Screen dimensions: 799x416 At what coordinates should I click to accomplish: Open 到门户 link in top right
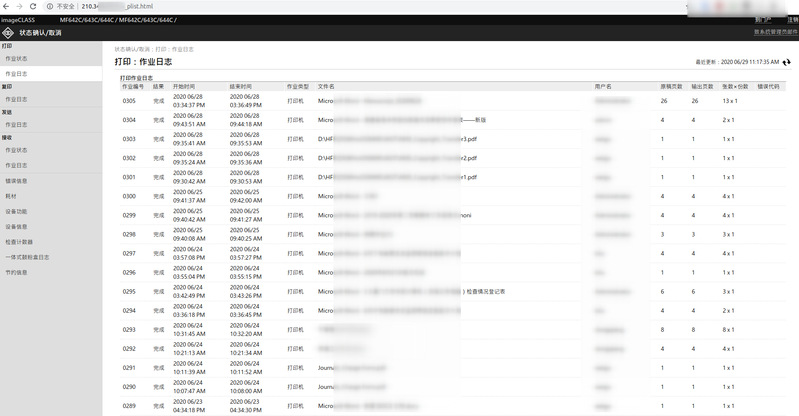(x=762, y=20)
